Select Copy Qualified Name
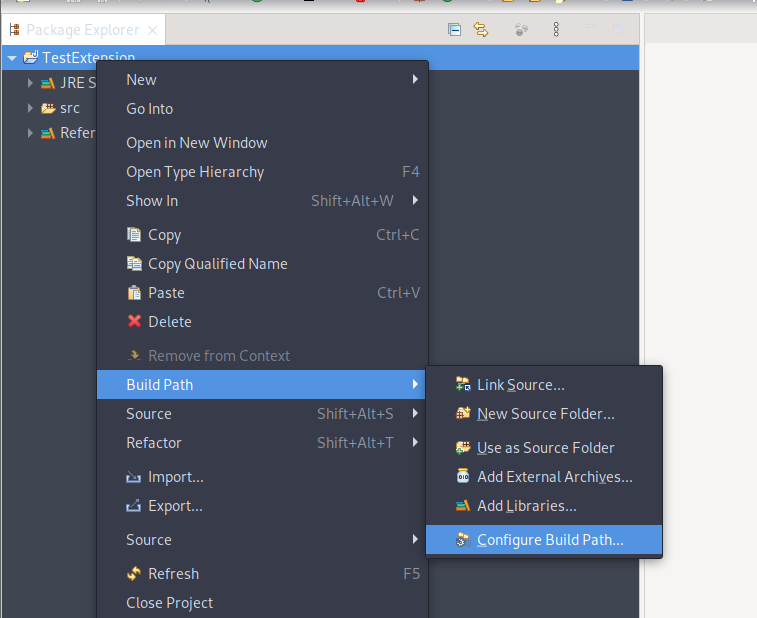Screen dimensions: 757x618 click(x=217, y=264)
